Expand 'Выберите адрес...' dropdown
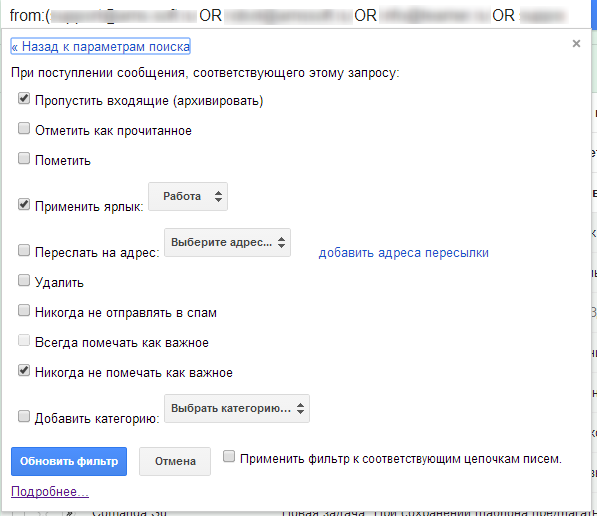 227,243
